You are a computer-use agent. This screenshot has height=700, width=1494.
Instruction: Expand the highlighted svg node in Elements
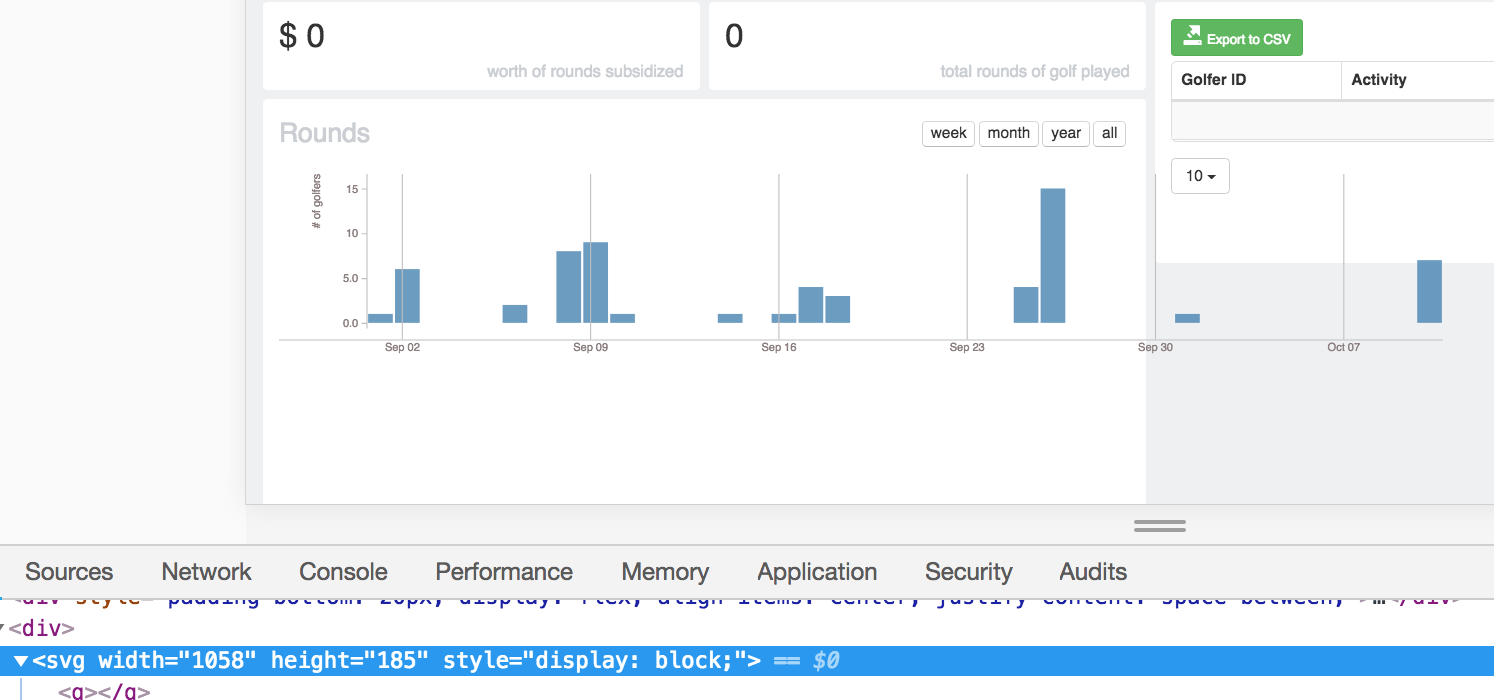[x=21, y=660]
